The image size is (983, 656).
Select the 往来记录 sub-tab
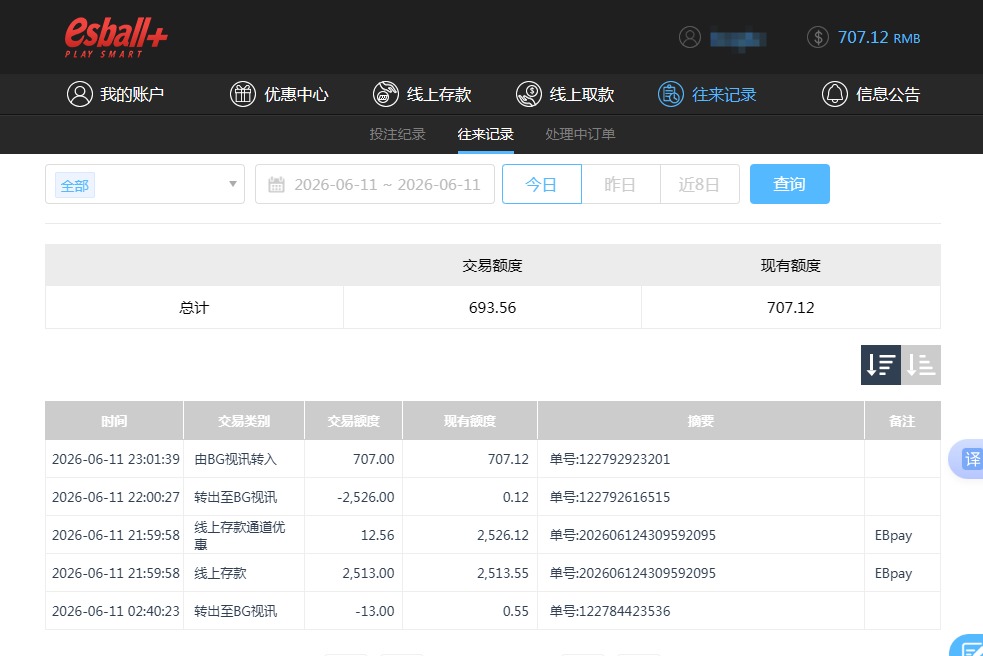[485, 134]
